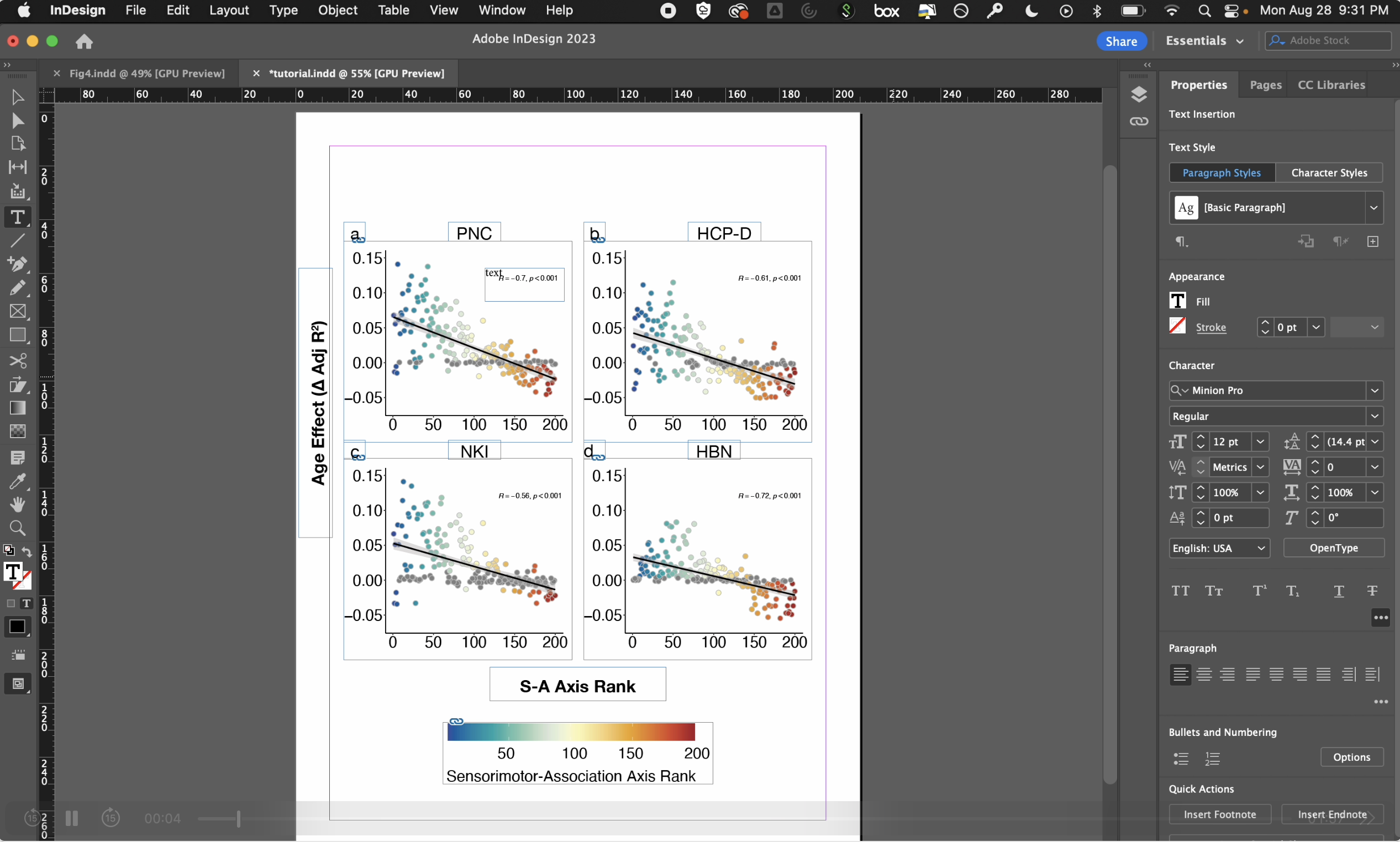
Task: Choose the Scissors tool
Action: 17,361
